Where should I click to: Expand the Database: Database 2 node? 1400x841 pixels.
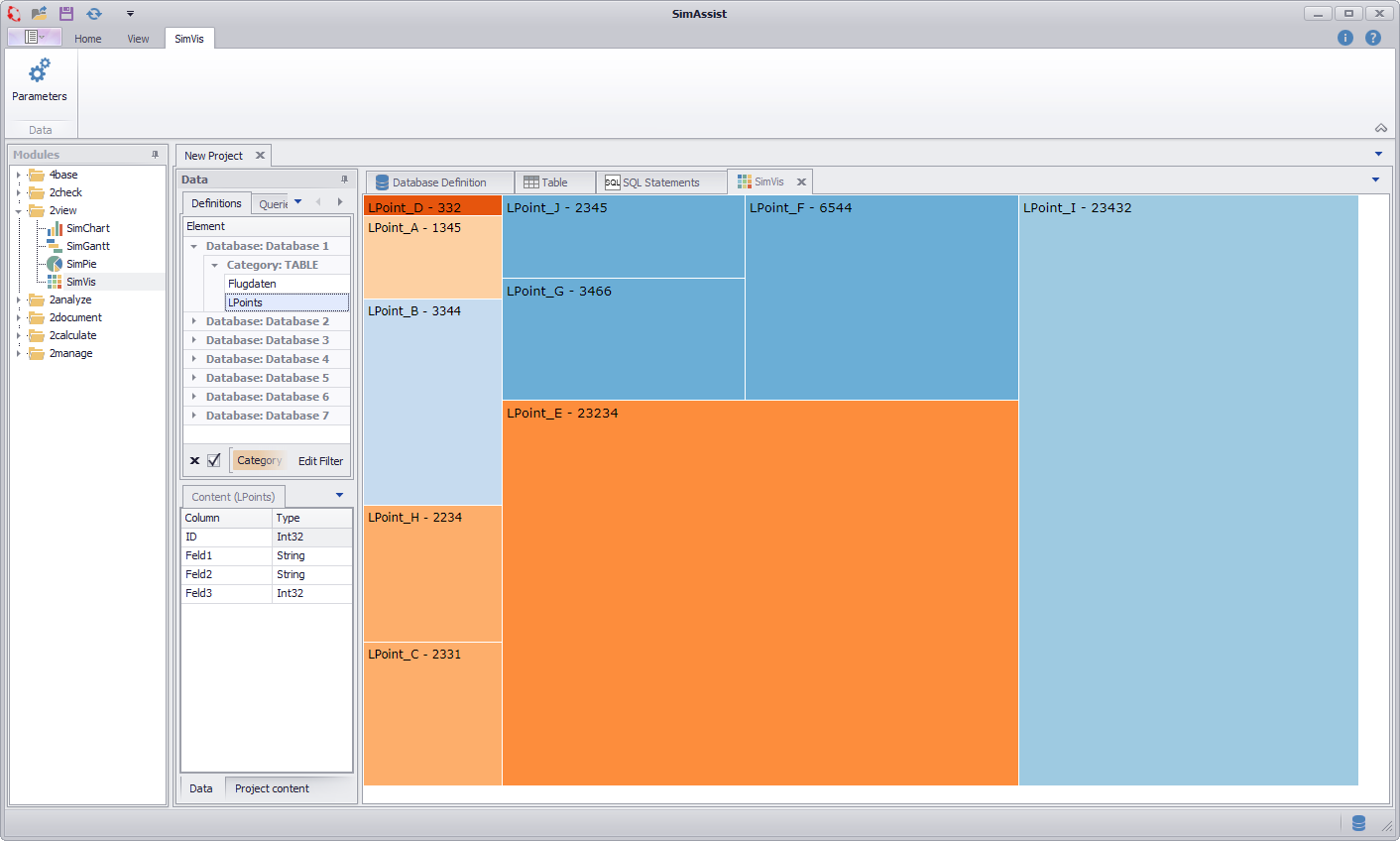[x=194, y=320]
